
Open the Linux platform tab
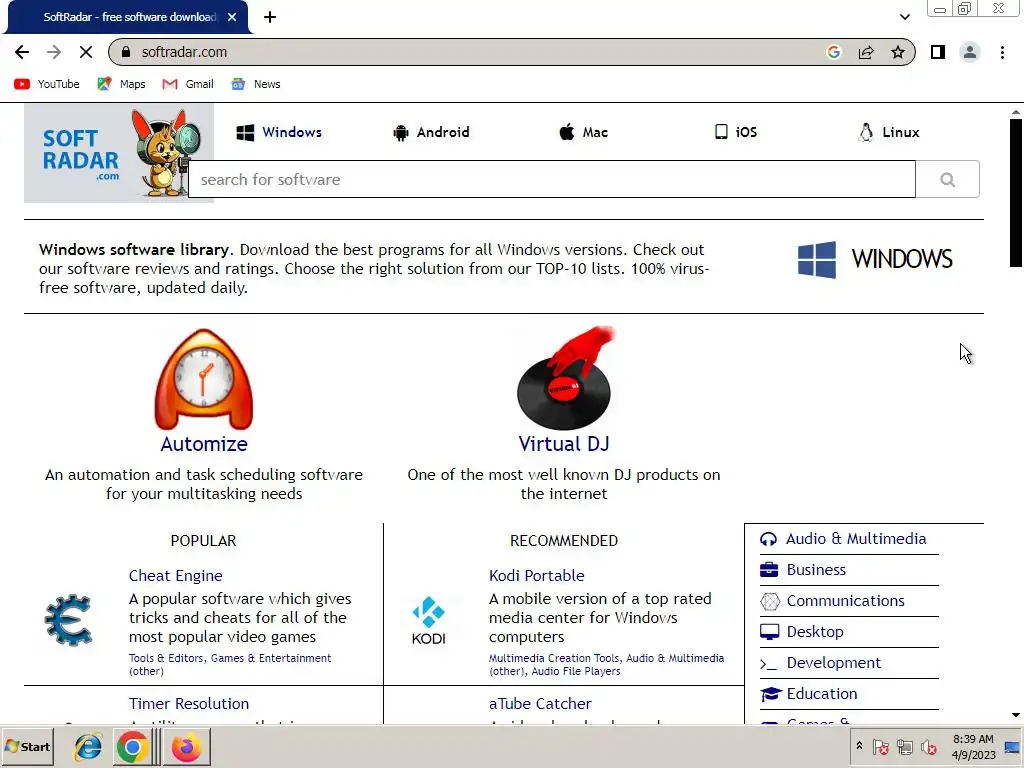[x=888, y=133]
